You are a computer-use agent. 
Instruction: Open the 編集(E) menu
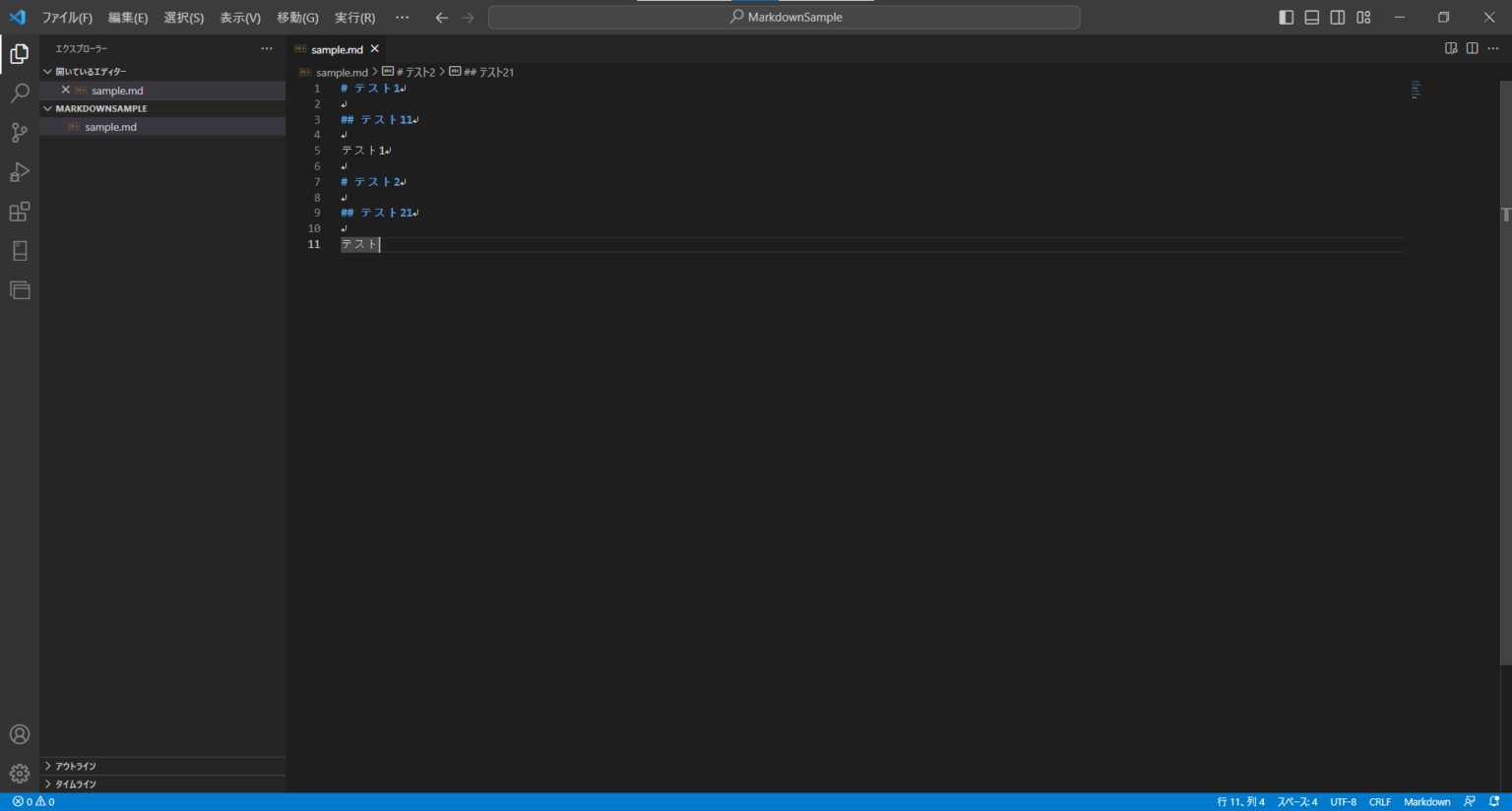(x=128, y=18)
